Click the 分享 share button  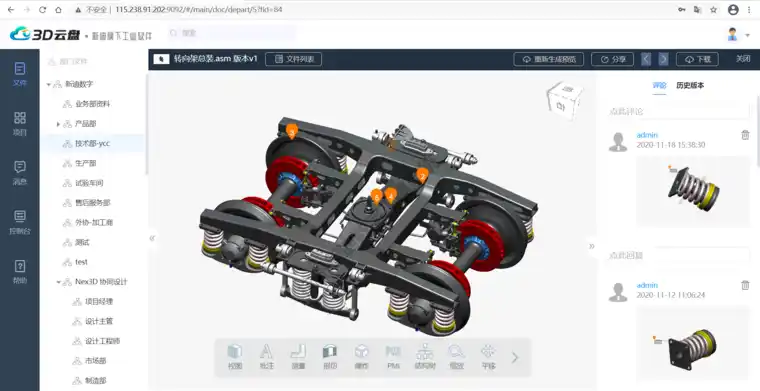tap(613, 59)
